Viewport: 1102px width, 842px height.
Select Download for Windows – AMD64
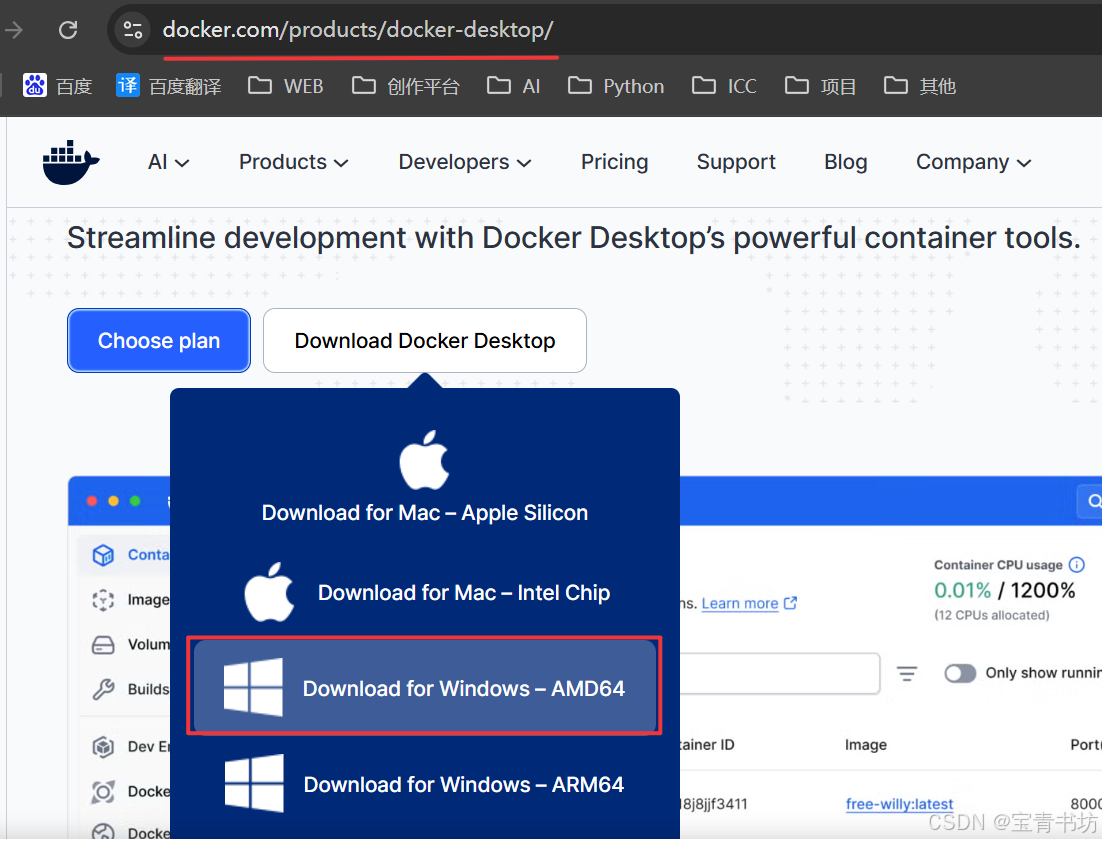click(x=424, y=687)
